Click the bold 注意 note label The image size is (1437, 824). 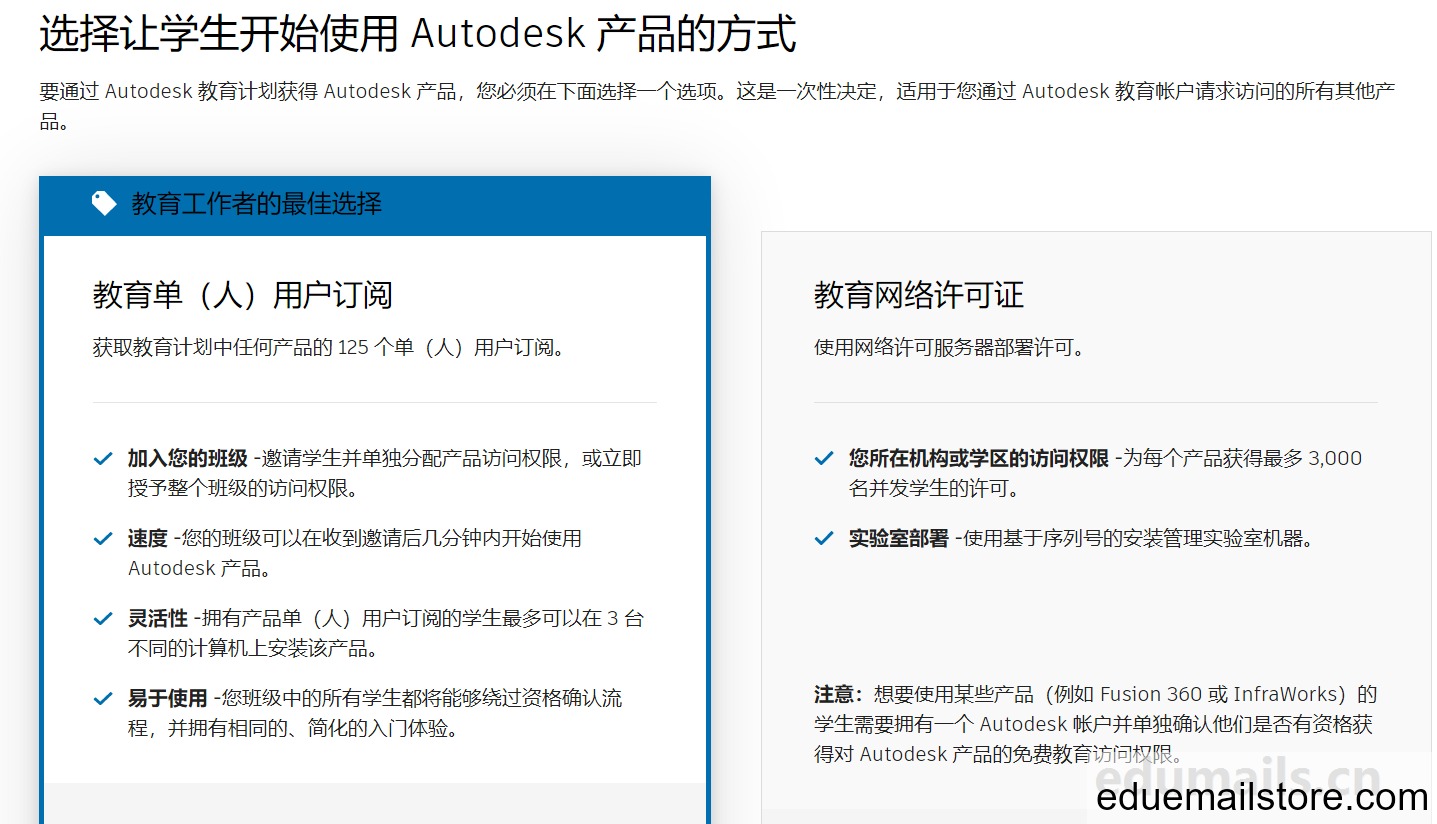click(x=837, y=694)
